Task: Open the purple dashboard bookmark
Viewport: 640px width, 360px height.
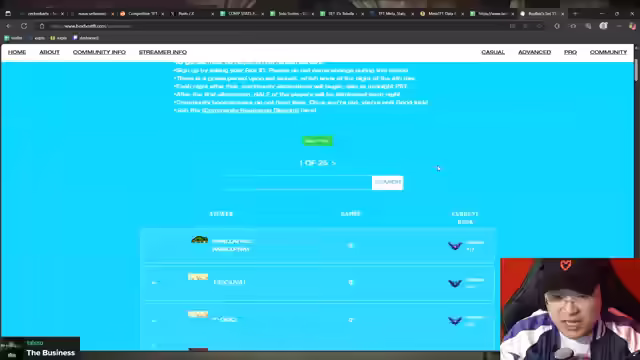Action: pos(86,38)
